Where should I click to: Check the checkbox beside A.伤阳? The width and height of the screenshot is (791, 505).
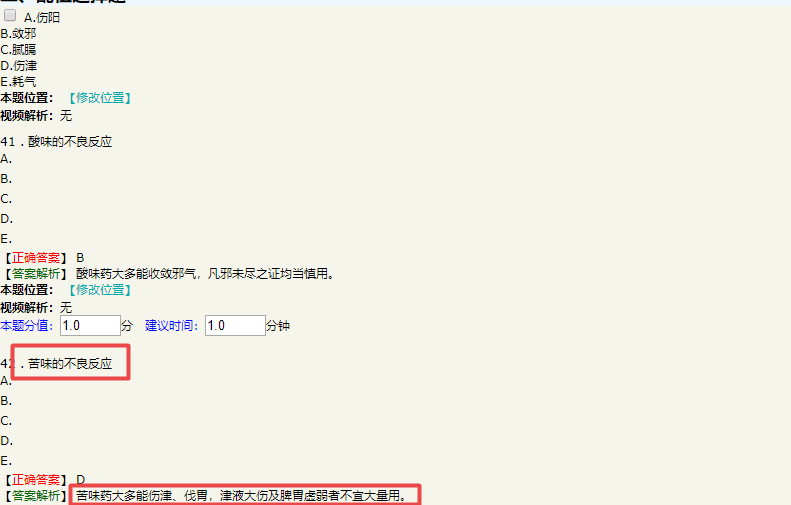point(10,16)
